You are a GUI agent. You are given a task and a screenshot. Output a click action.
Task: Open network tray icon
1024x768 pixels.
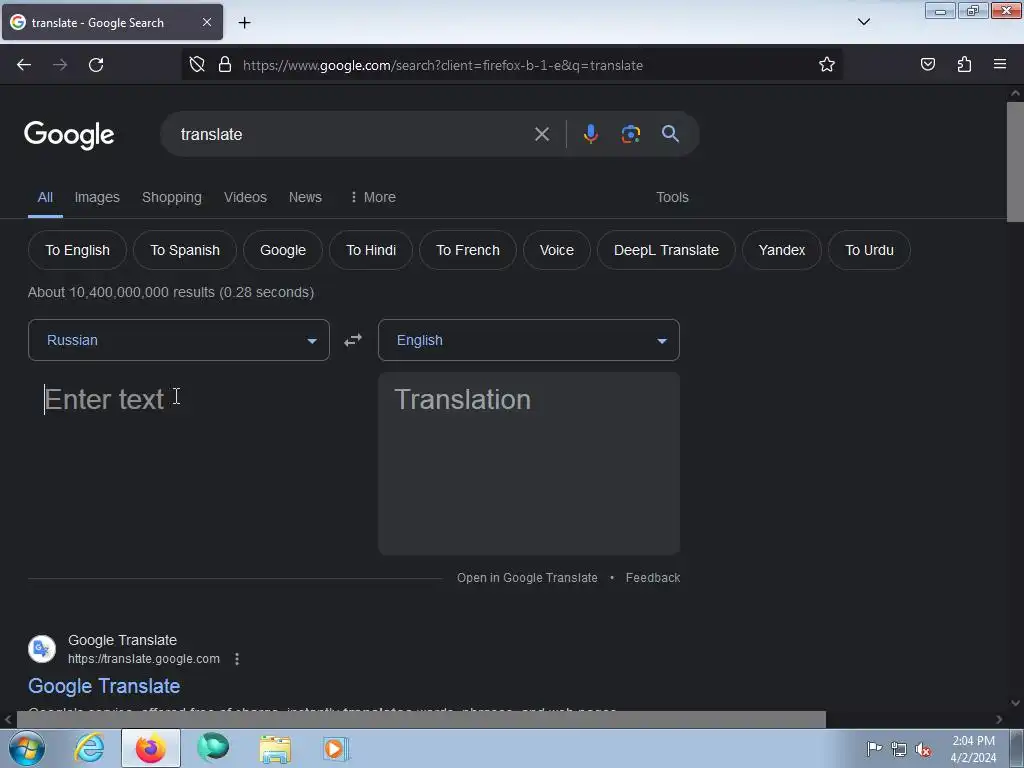coord(899,750)
